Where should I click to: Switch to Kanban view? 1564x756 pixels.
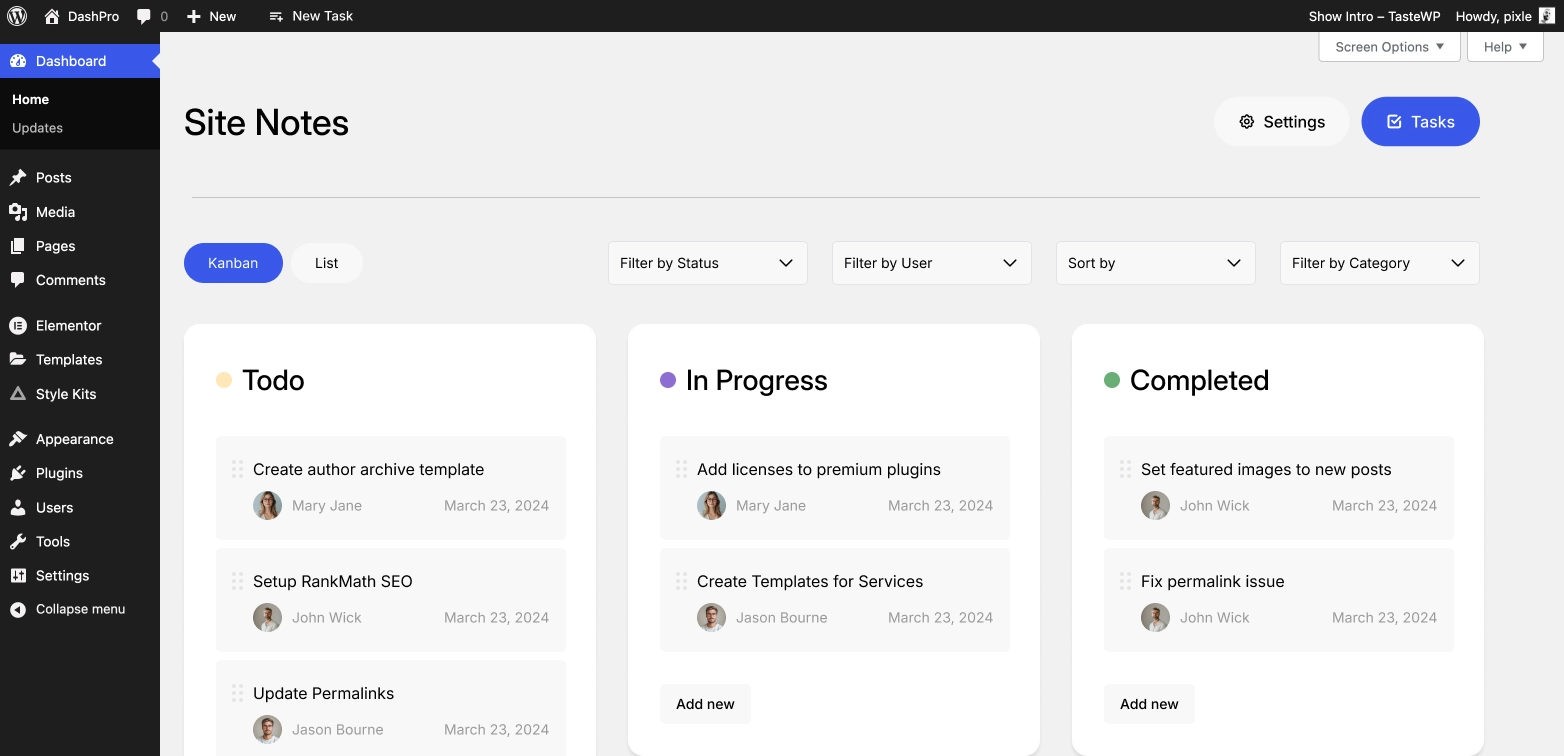[x=233, y=263]
